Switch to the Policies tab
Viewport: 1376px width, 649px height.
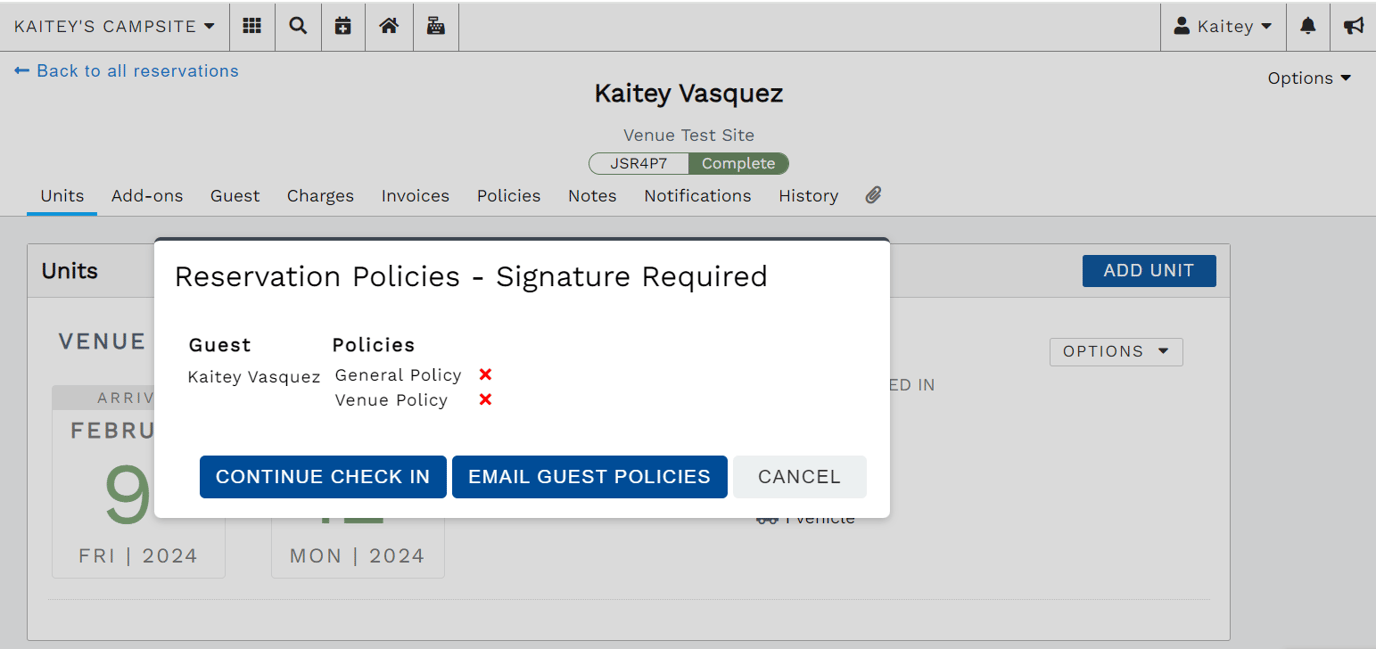coord(508,195)
